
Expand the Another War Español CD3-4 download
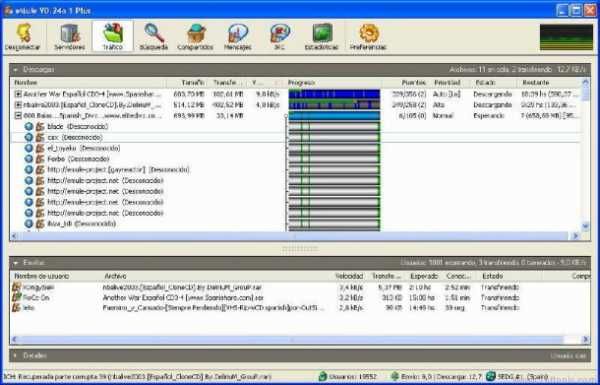click(18, 94)
